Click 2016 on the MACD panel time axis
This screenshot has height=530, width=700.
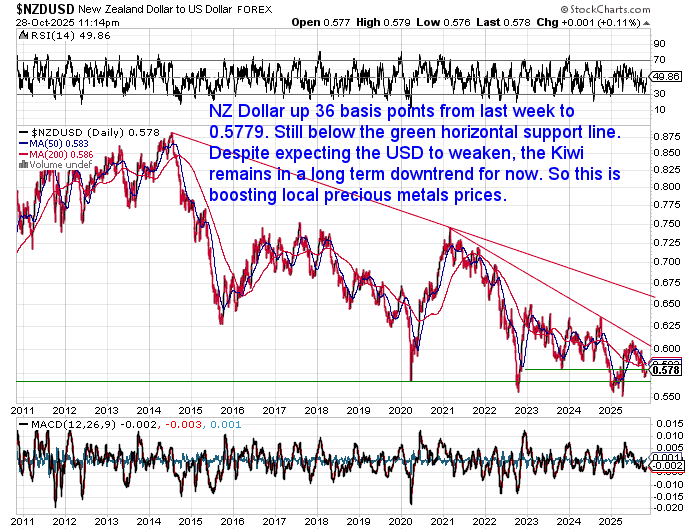[233, 522]
